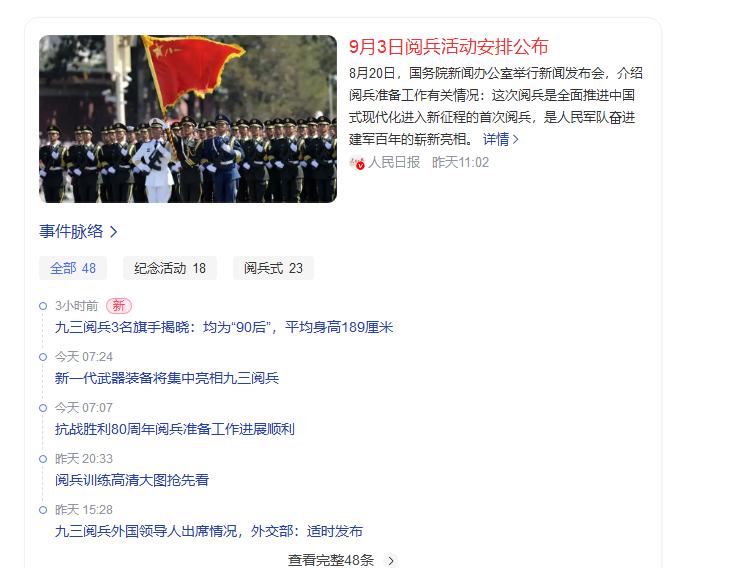Viewport: 729px width, 568px height.
Task: Switch to 纪念活动 18 tab
Action: click(170, 268)
